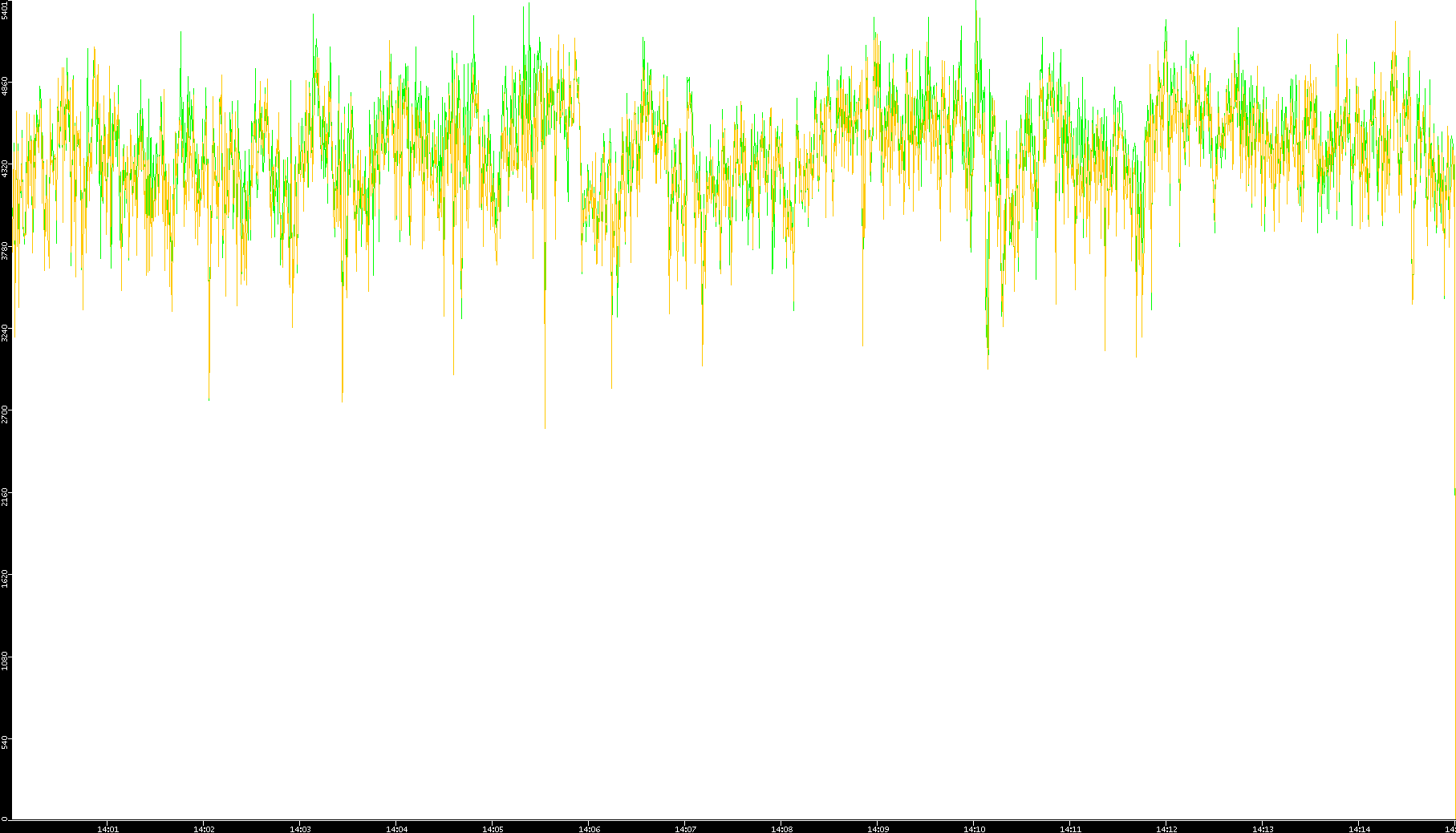Pick the 14:04 time label

coord(396,829)
